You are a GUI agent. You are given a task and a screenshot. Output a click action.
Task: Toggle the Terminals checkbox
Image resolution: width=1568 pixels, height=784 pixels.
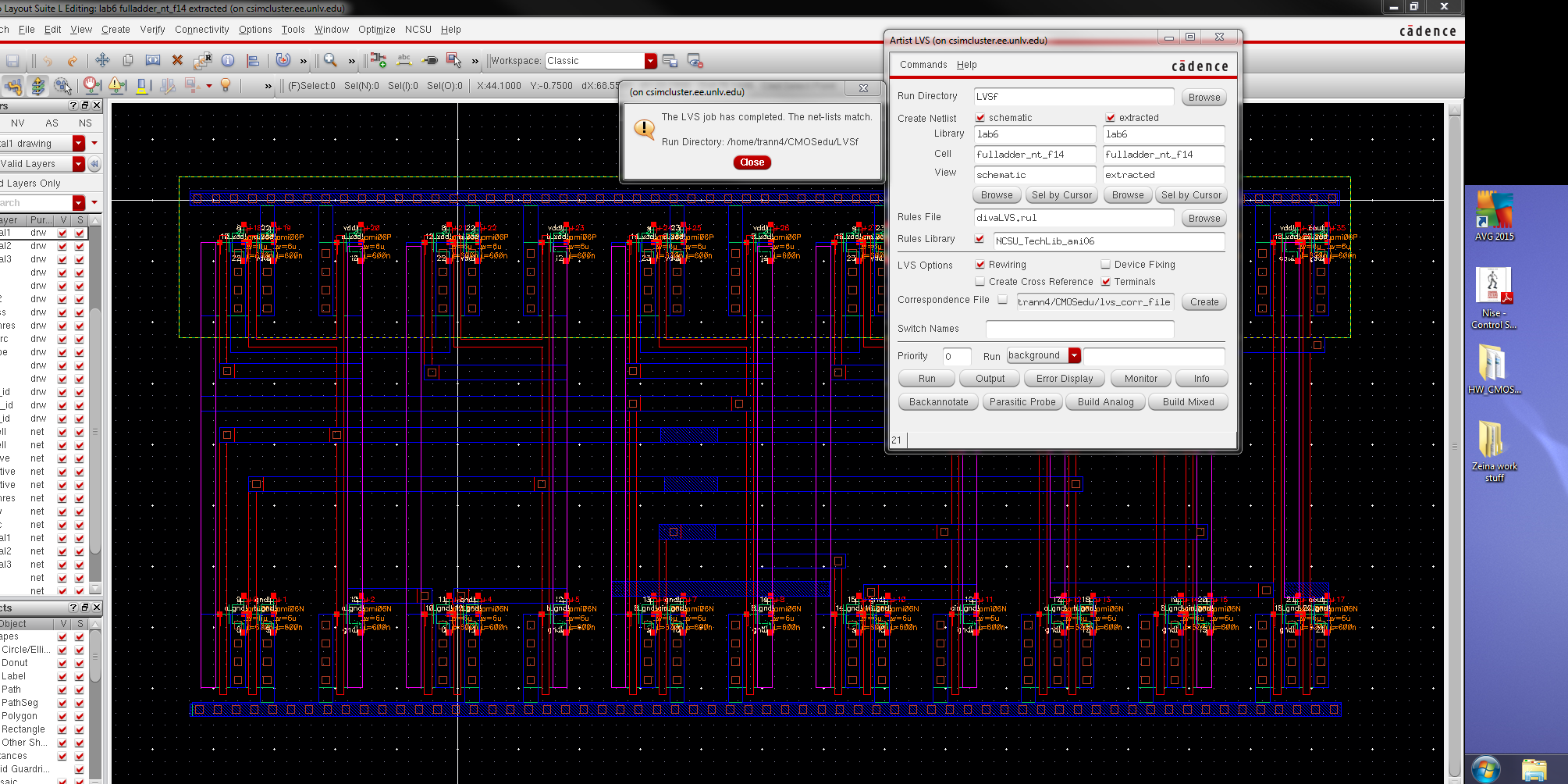point(1106,282)
